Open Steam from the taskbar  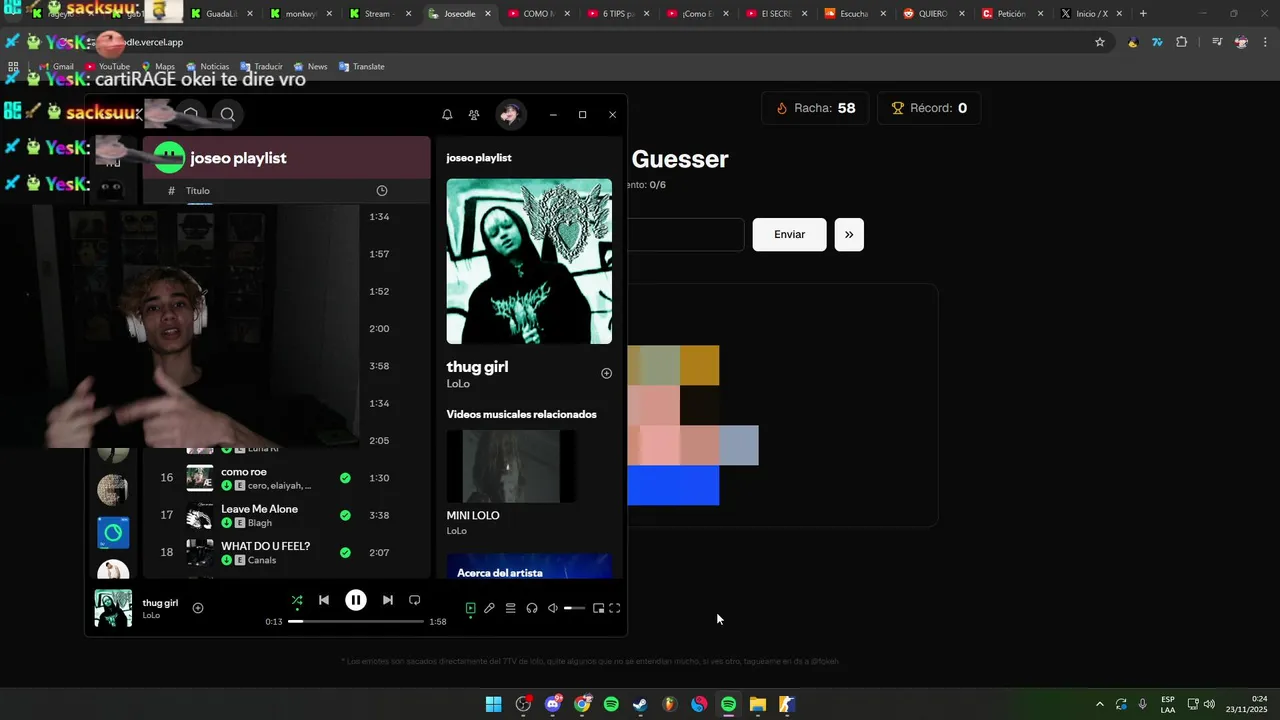(x=640, y=704)
